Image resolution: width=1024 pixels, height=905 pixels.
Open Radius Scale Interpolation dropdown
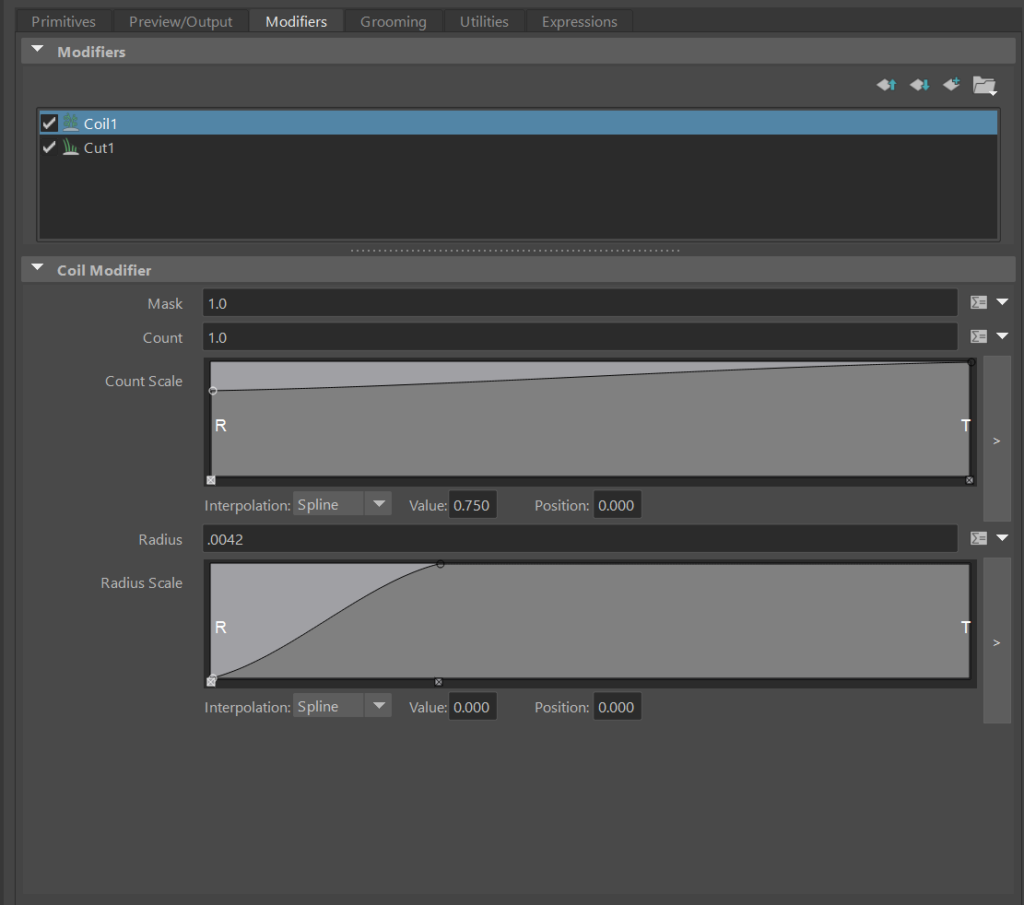tap(342, 707)
